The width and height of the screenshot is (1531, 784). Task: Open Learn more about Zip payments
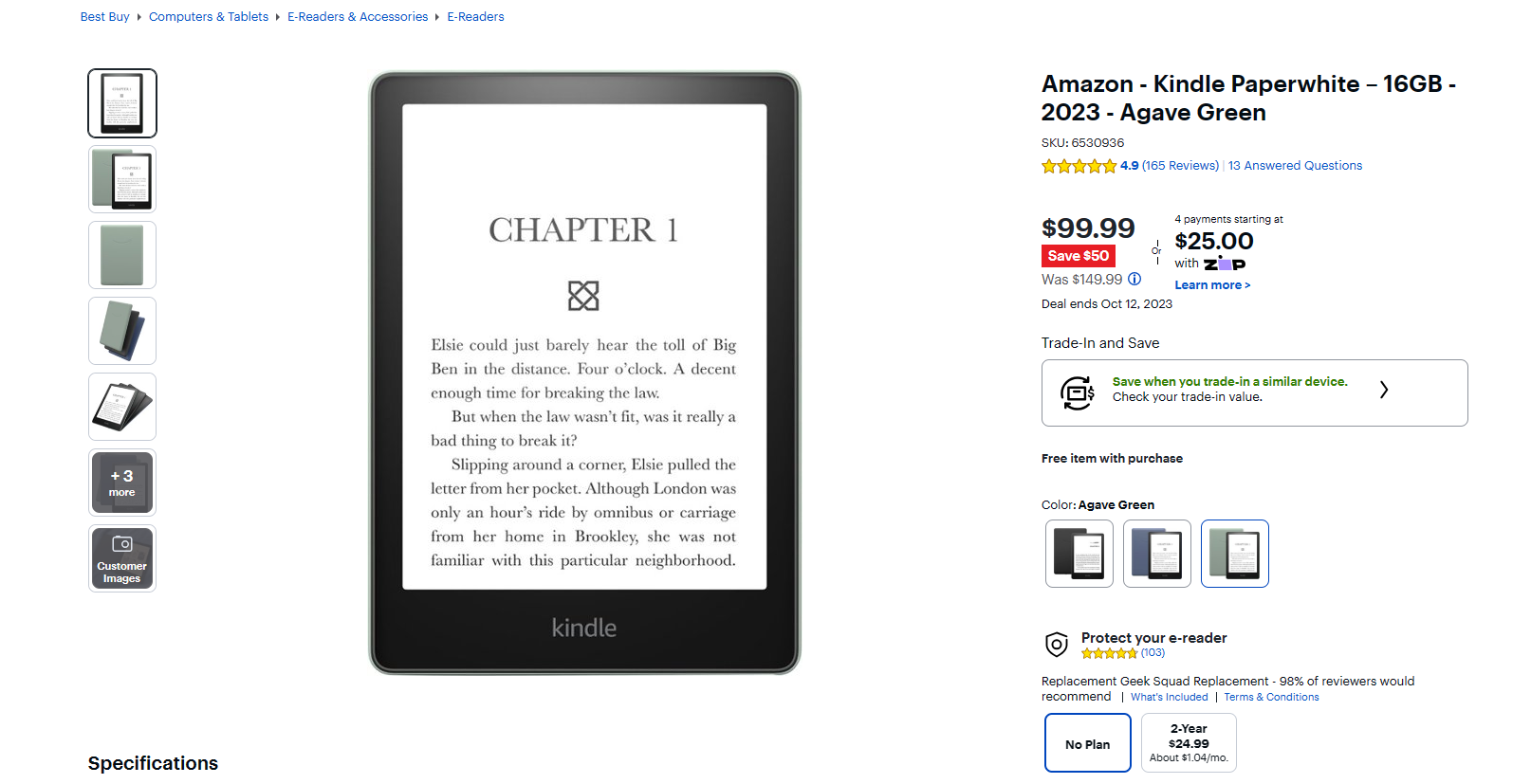pyautogui.click(x=1212, y=285)
